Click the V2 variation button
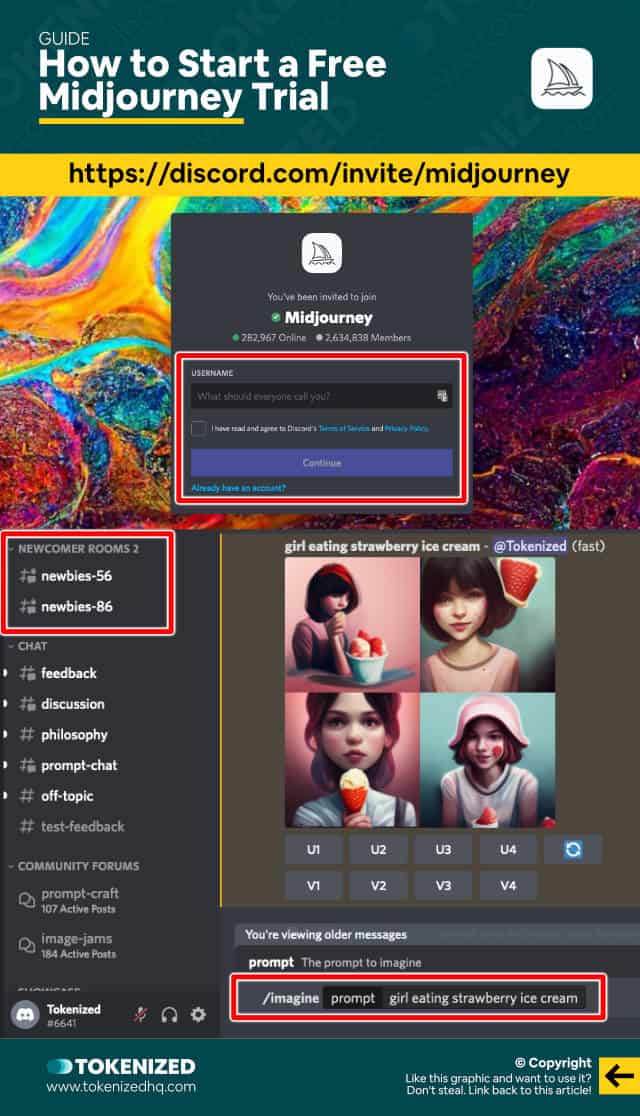This screenshot has width=640, height=1116. pyautogui.click(x=379, y=885)
